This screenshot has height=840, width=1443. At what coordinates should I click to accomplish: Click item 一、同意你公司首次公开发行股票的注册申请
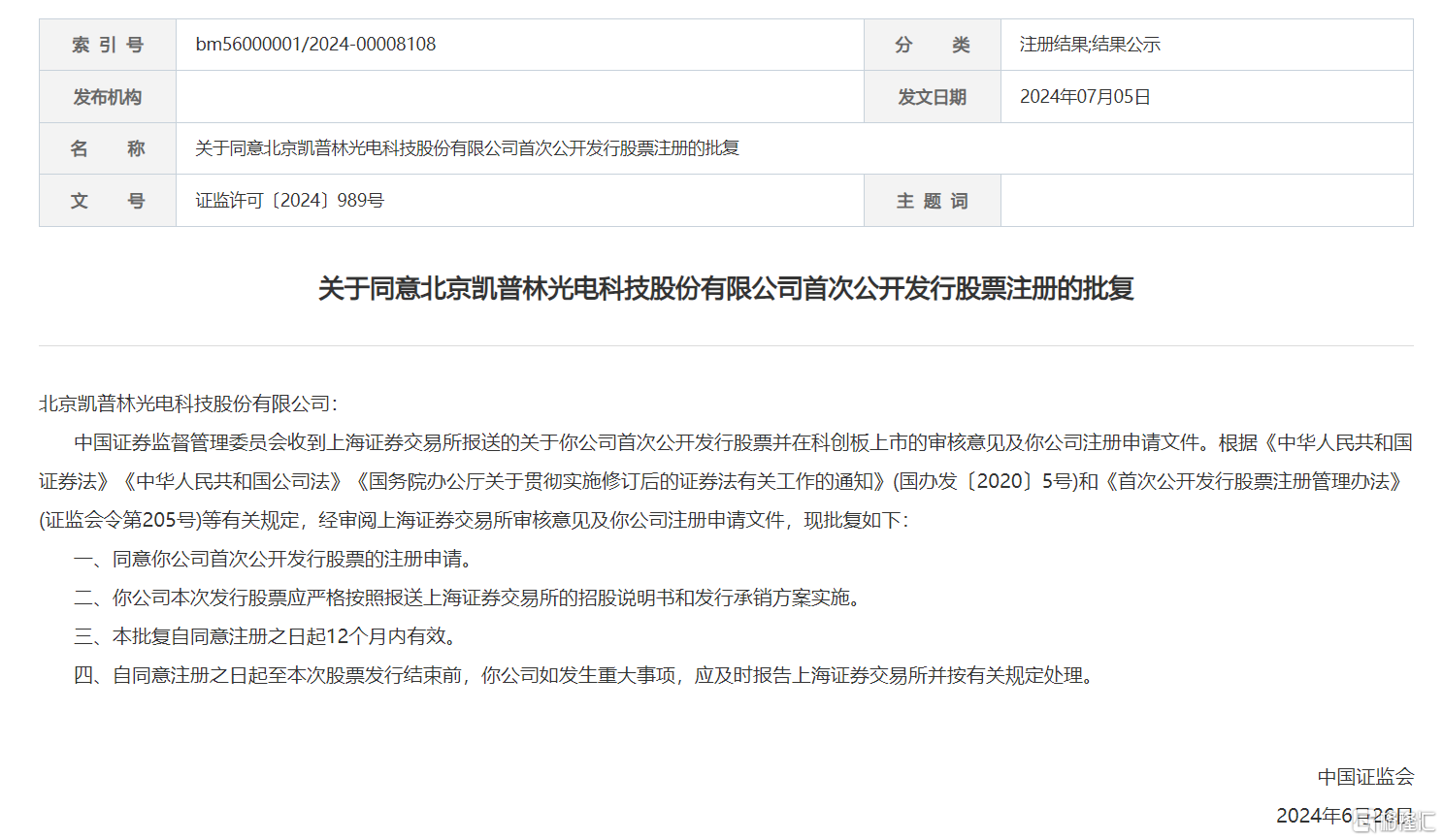275,559
